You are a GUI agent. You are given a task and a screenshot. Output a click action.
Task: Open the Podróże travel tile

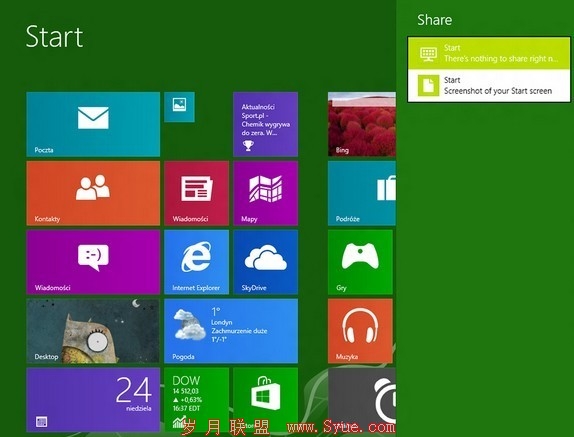(362, 193)
